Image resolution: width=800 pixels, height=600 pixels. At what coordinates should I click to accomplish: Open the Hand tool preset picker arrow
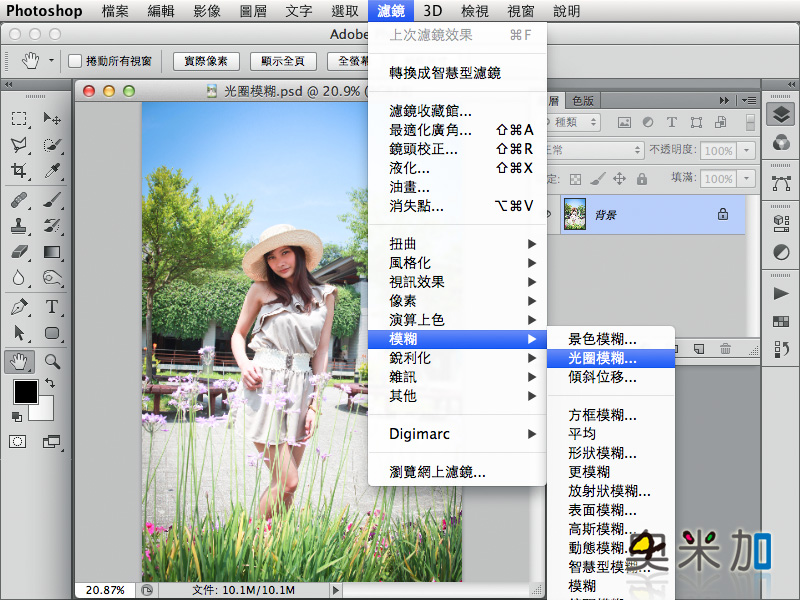click(x=51, y=61)
